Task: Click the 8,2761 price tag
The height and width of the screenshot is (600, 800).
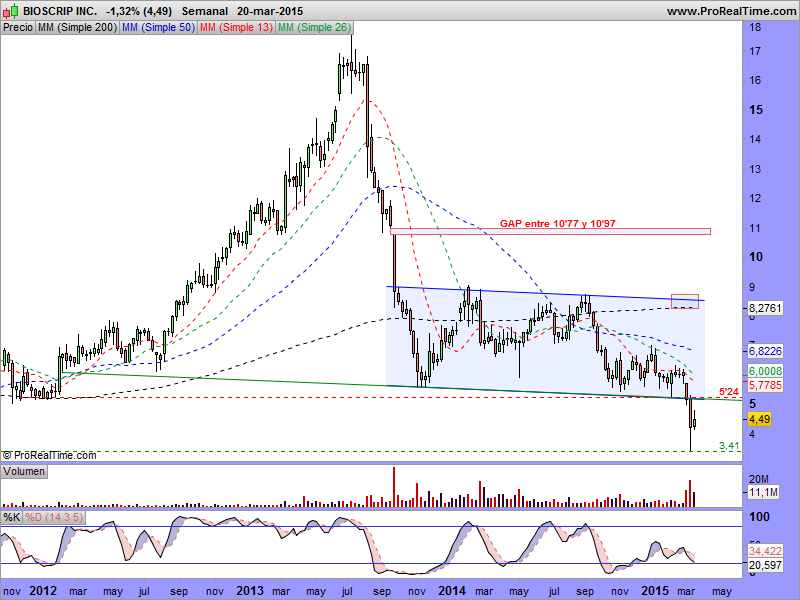Action: pos(765,308)
